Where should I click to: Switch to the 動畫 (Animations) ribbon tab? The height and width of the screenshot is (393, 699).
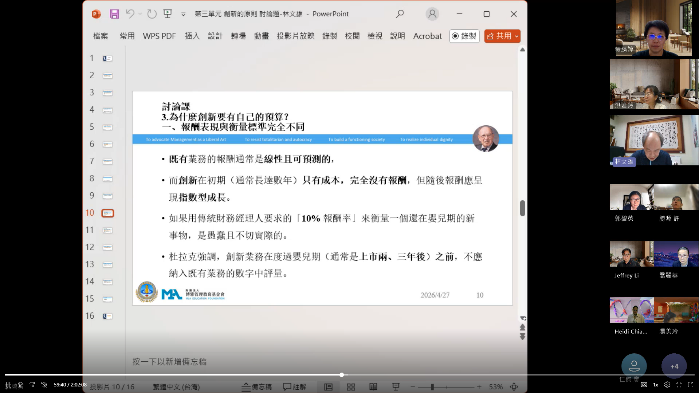coord(262,36)
